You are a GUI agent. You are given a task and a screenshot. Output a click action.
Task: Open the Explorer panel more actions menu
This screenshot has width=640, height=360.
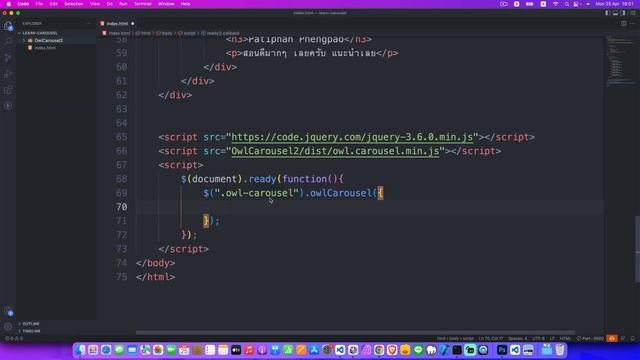[x=89, y=24]
